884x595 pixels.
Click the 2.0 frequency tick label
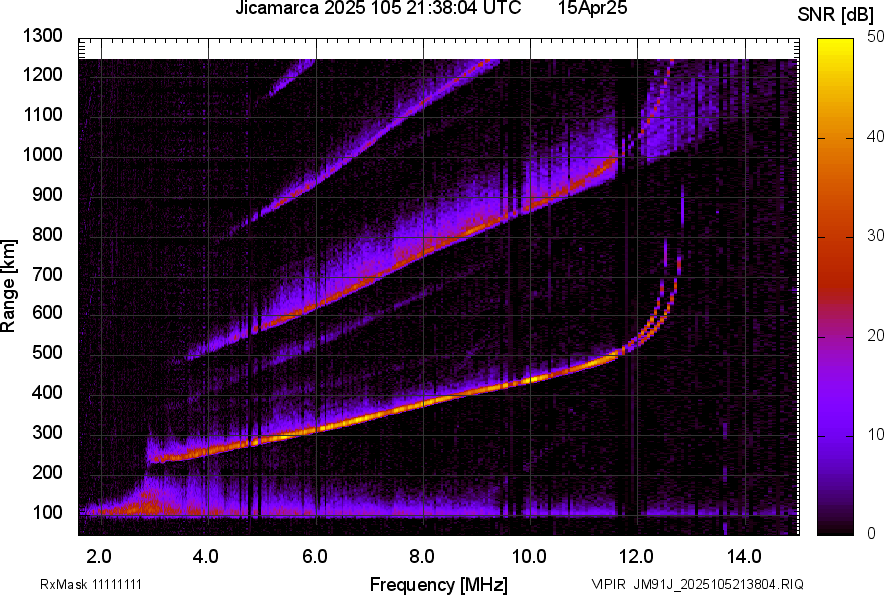[x=99, y=557]
